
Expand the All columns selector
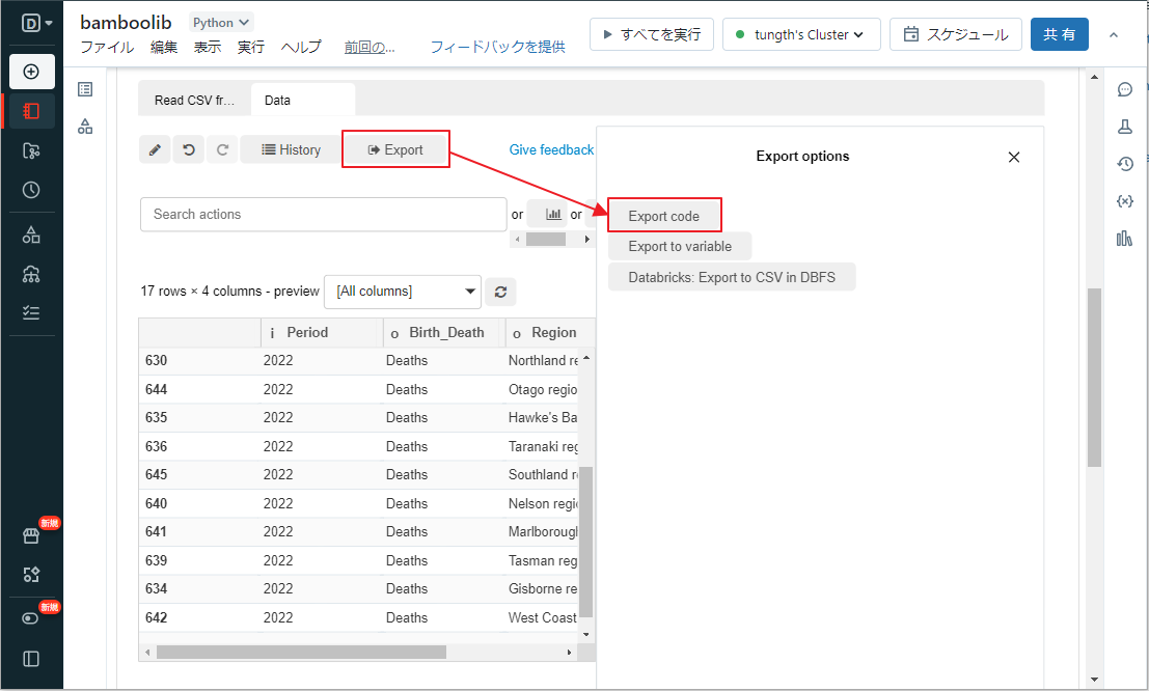tap(402, 292)
